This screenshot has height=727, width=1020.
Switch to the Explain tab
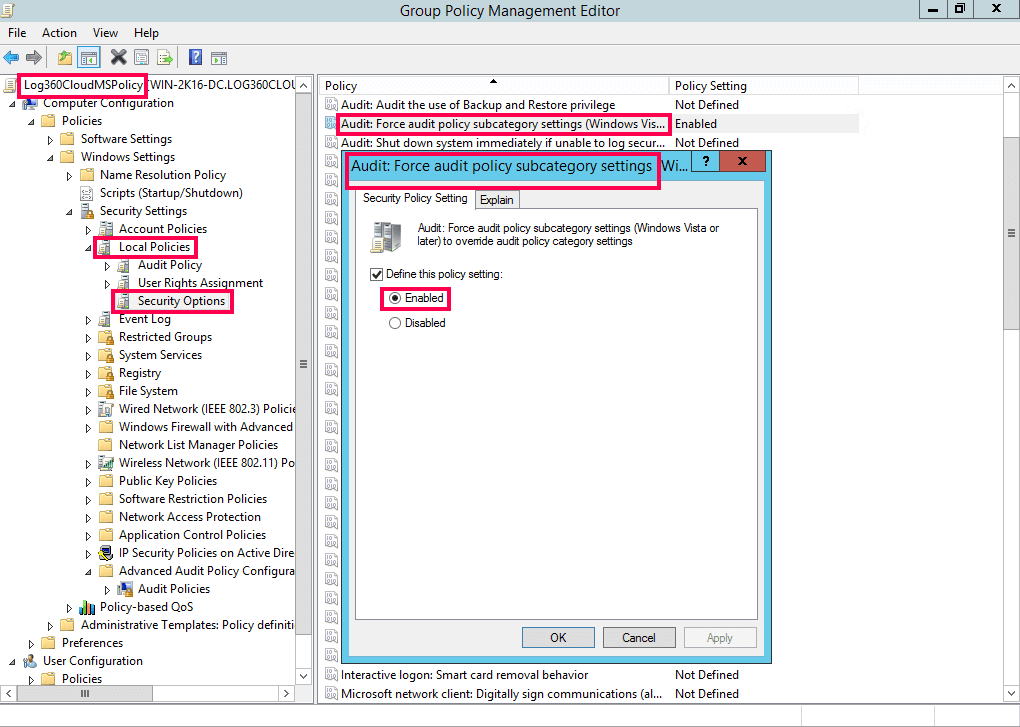(x=497, y=199)
